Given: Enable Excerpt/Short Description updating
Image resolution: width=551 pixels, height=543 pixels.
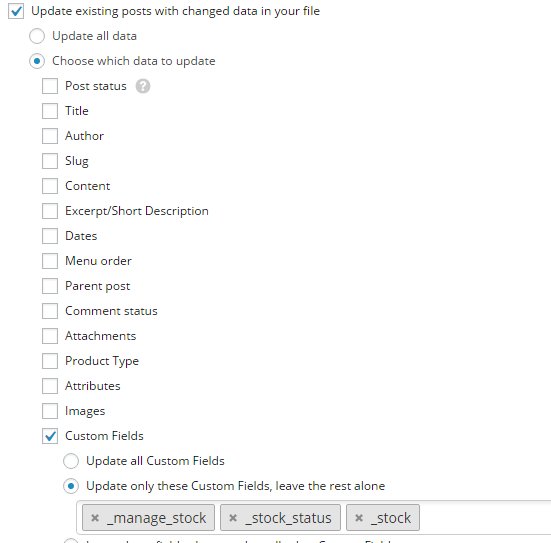Looking at the screenshot, I should pos(50,211).
